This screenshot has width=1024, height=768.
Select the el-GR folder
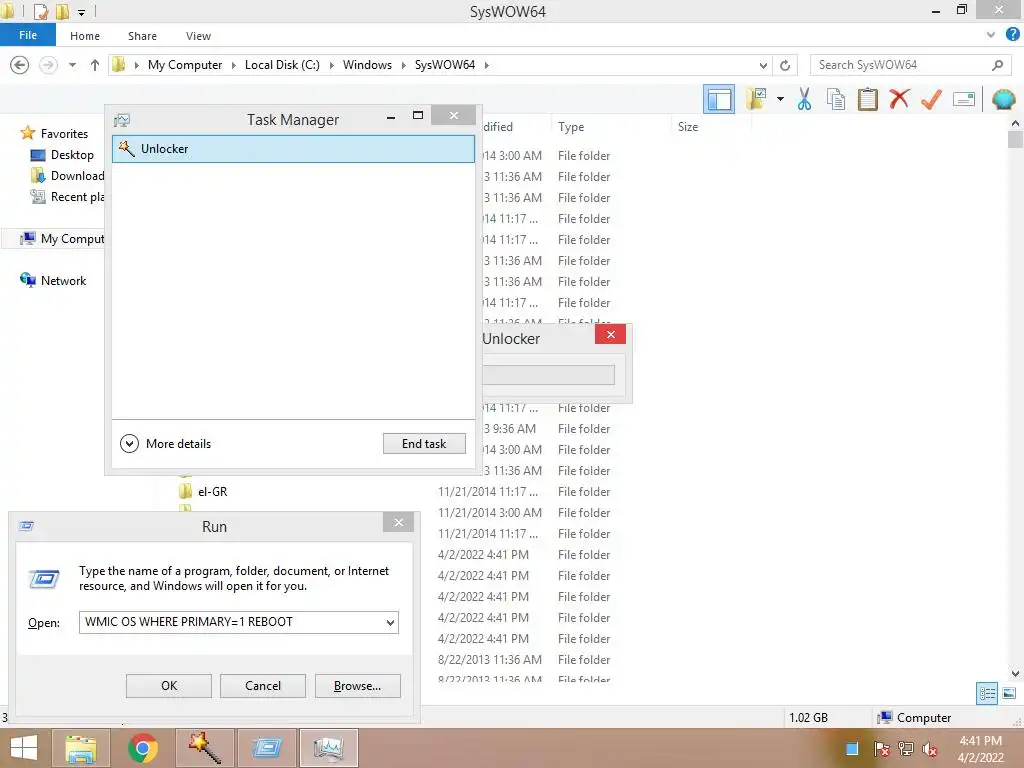point(212,492)
